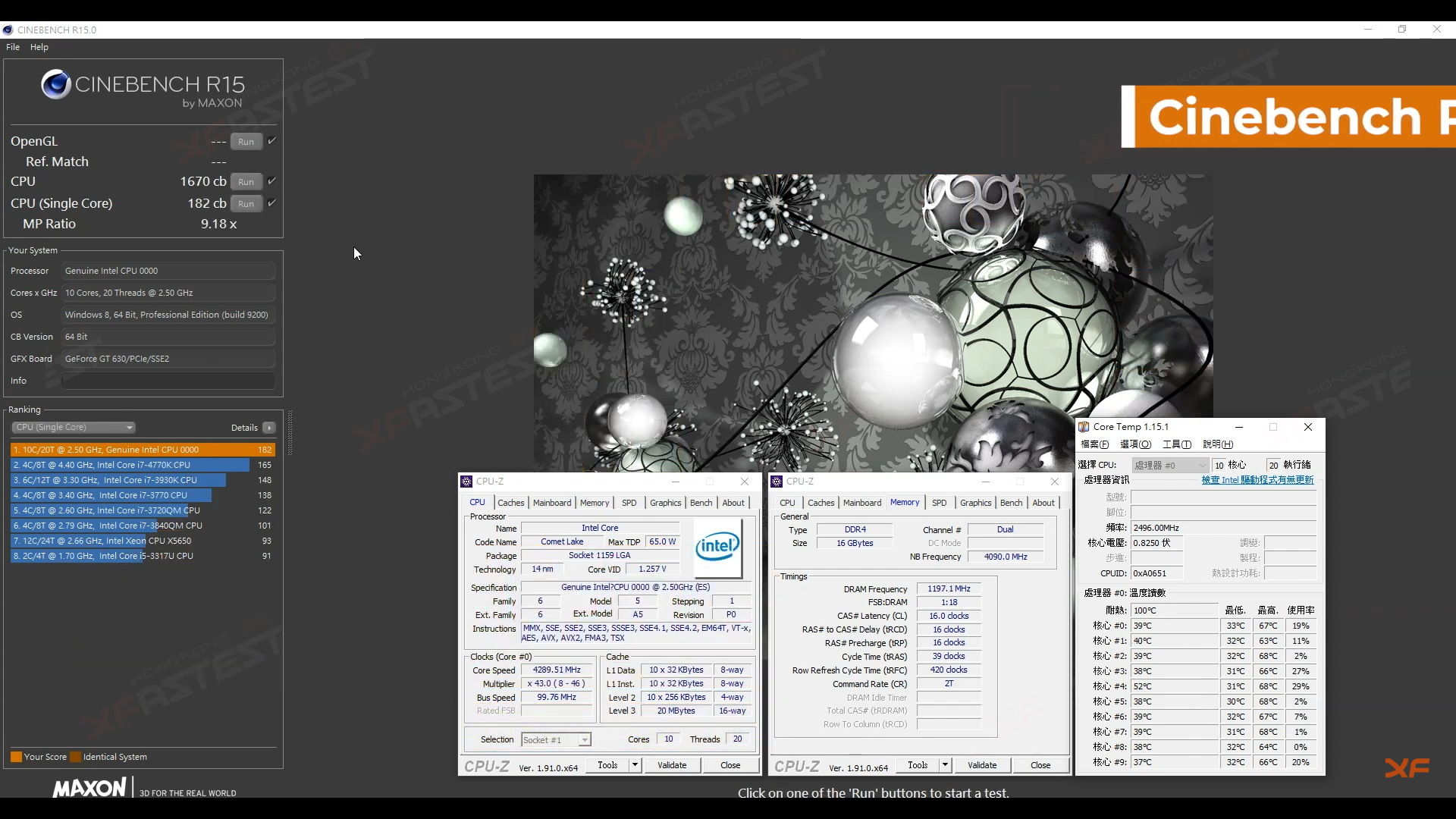Close the Core Temp window
The width and height of the screenshot is (1456, 819).
pos(1308,427)
